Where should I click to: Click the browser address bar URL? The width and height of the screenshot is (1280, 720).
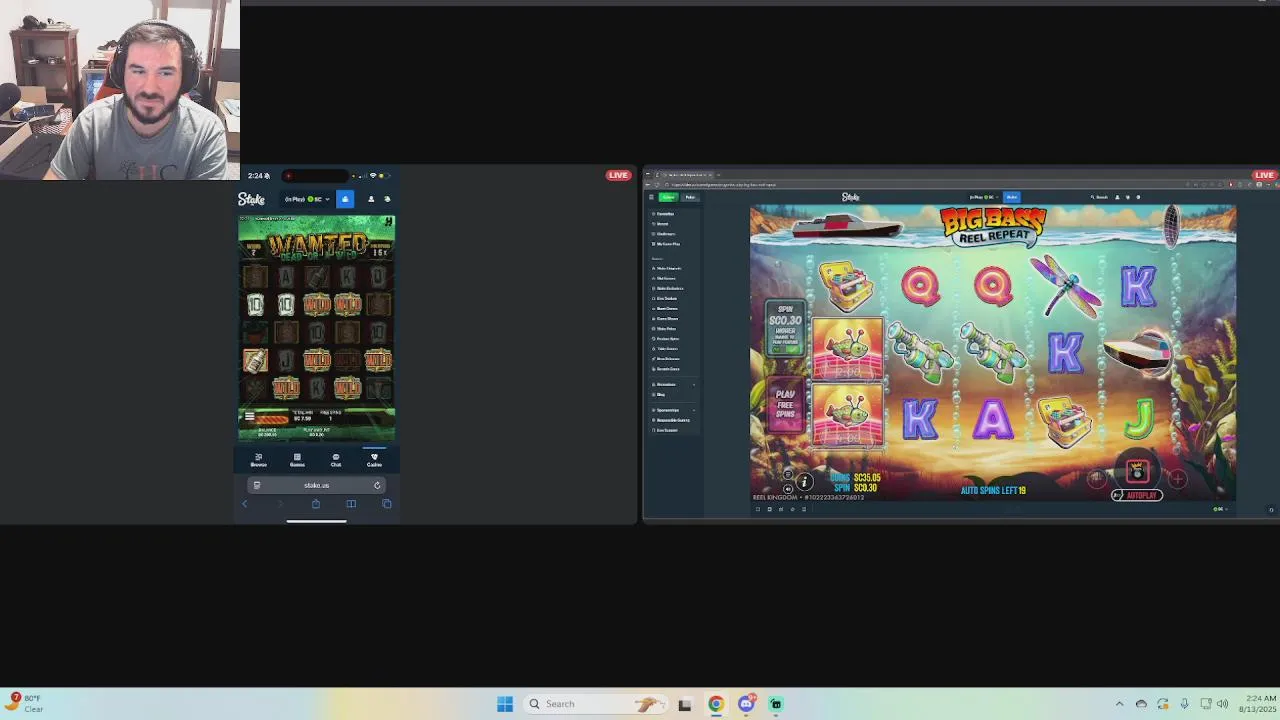click(724, 185)
